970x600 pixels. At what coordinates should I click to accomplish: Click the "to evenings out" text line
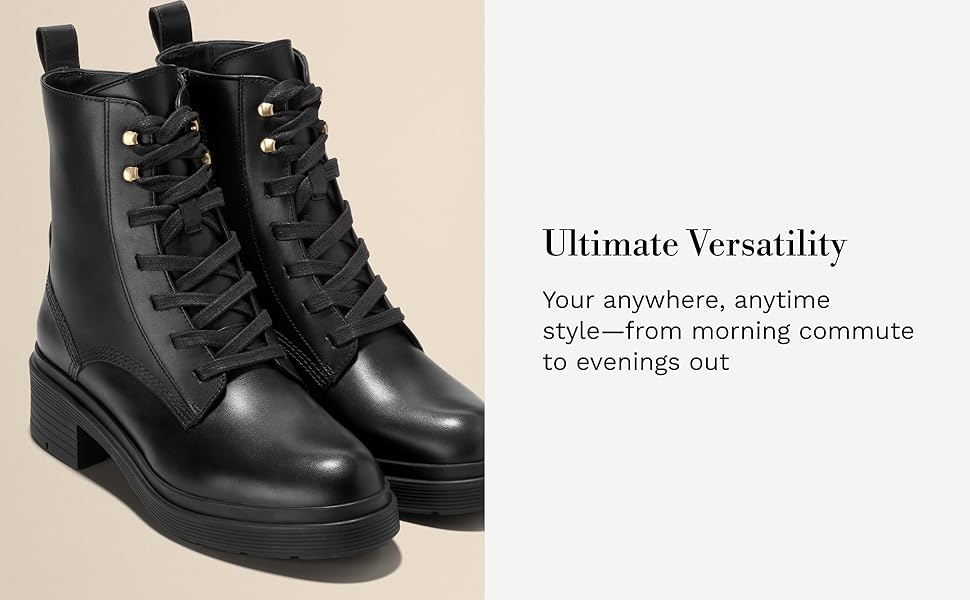coord(636,362)
